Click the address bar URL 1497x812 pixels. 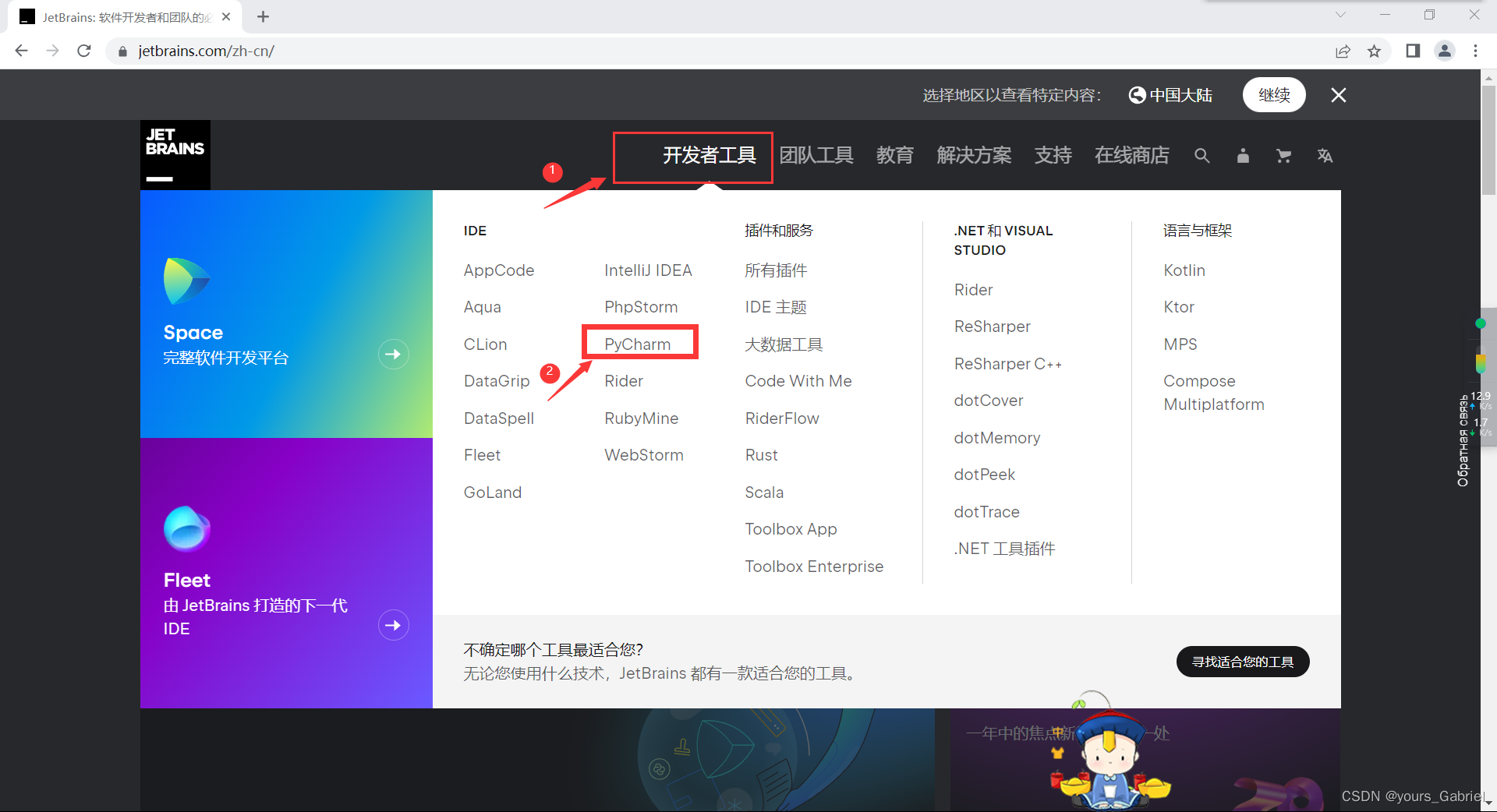click(x=206, y=51)
